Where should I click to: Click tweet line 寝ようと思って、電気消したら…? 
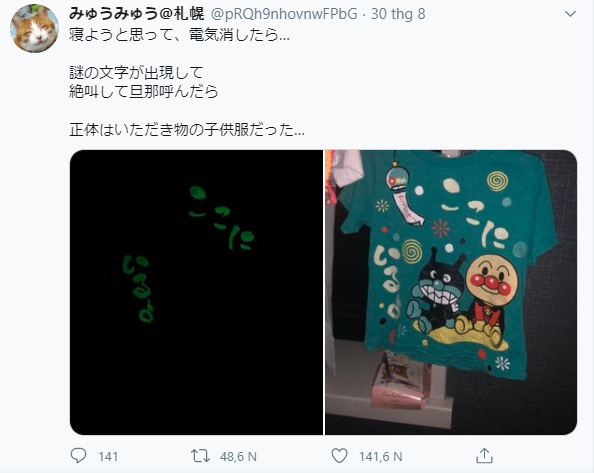(x=180, y=35)
